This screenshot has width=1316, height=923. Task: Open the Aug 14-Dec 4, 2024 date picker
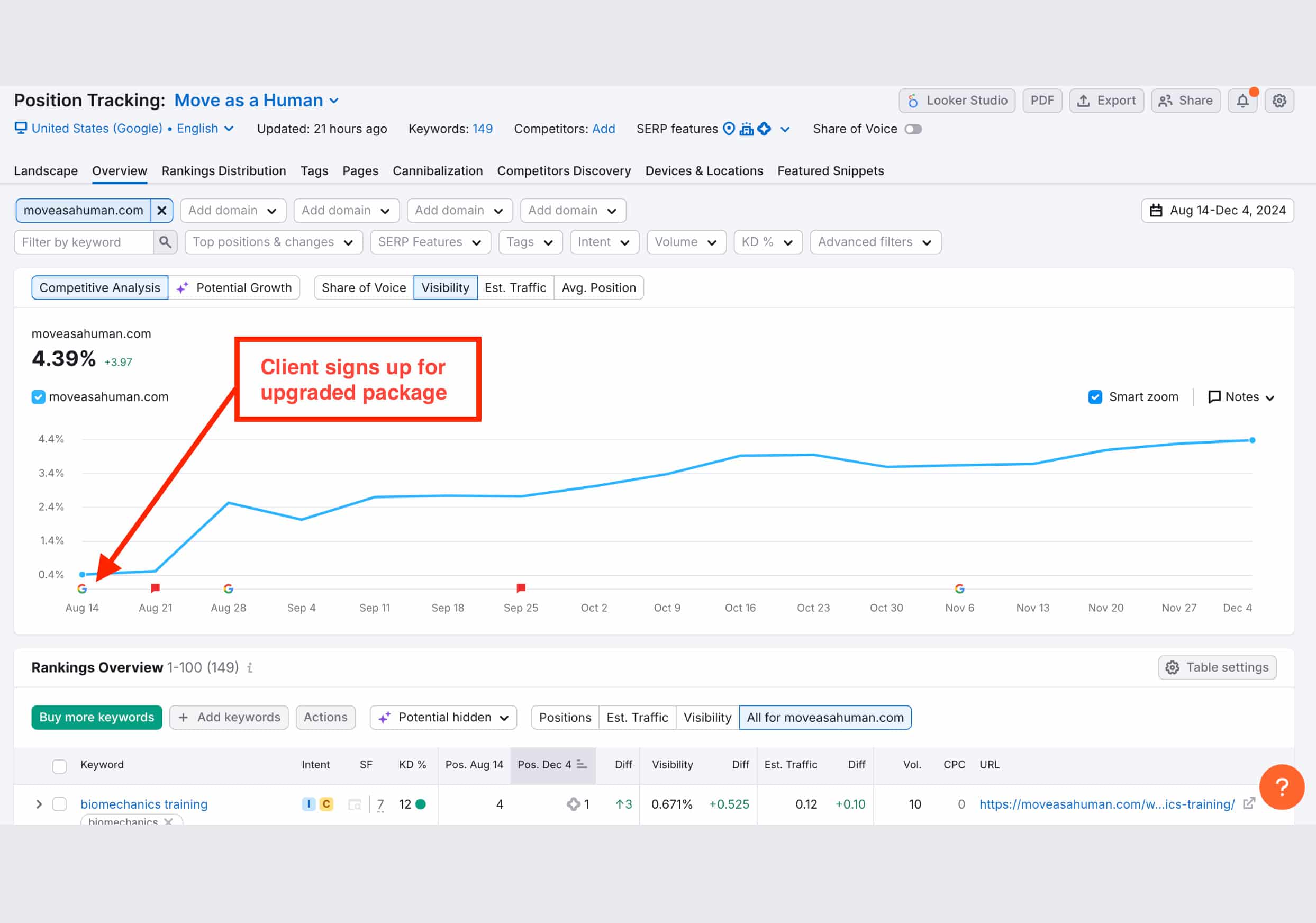pos(1218,211)
